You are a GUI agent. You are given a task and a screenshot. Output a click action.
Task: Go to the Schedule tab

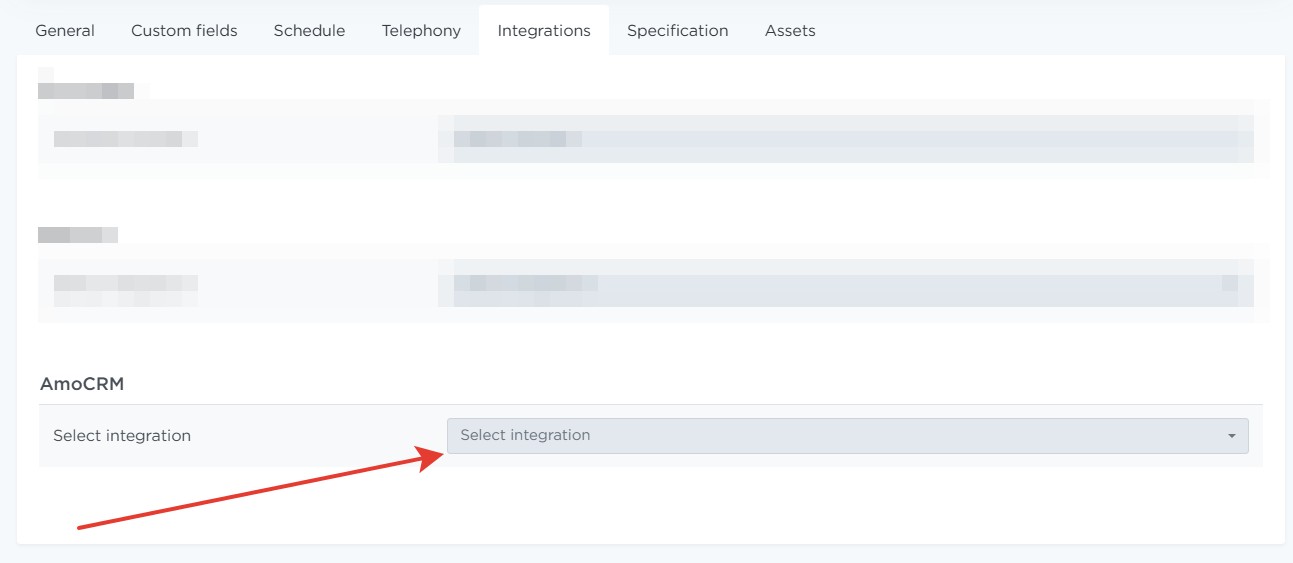309,31
